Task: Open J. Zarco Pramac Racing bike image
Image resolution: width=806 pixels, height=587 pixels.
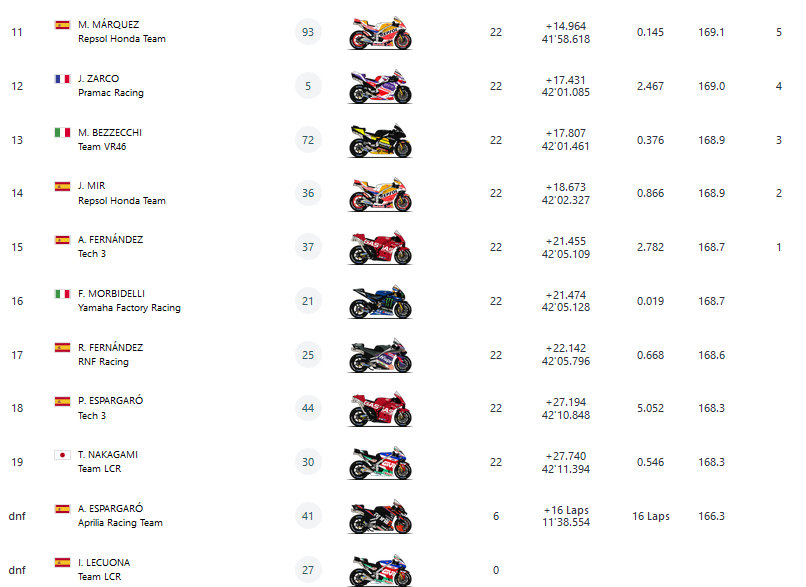Action: tap(380, 87)
